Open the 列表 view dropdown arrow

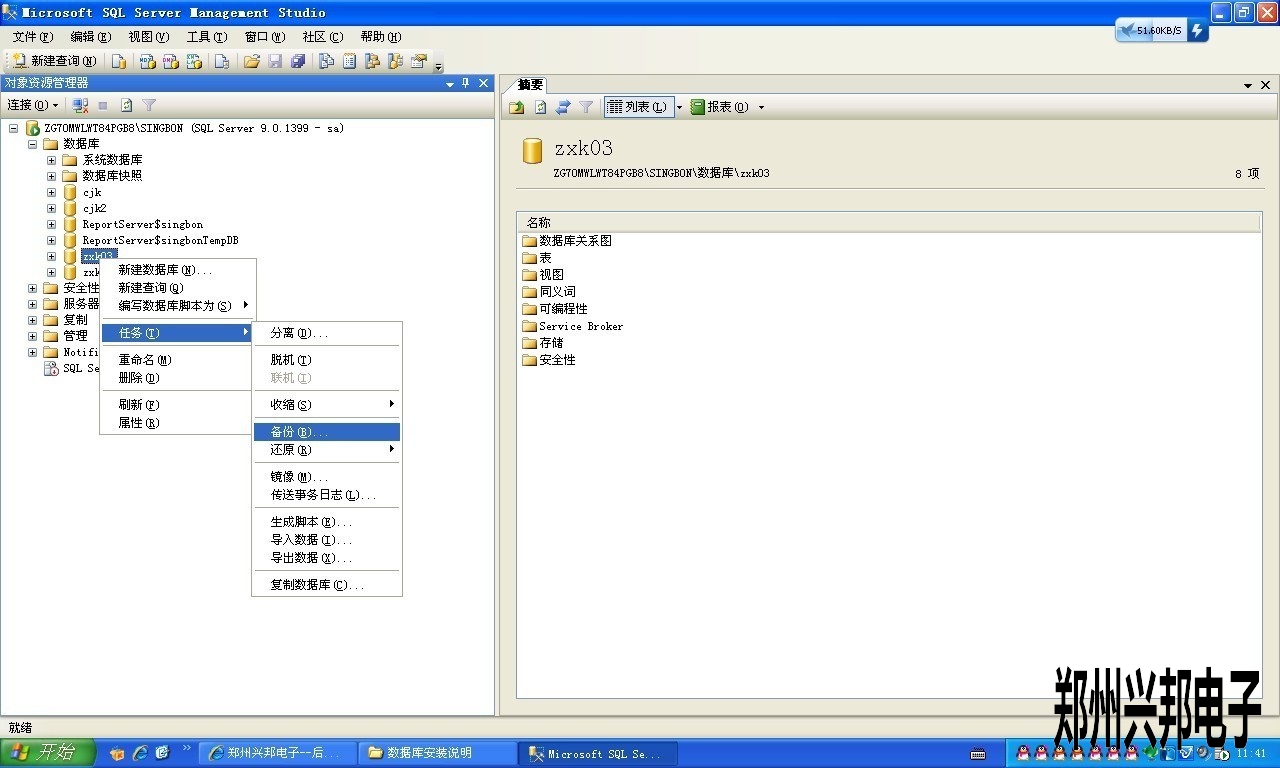tap(679, 107)
